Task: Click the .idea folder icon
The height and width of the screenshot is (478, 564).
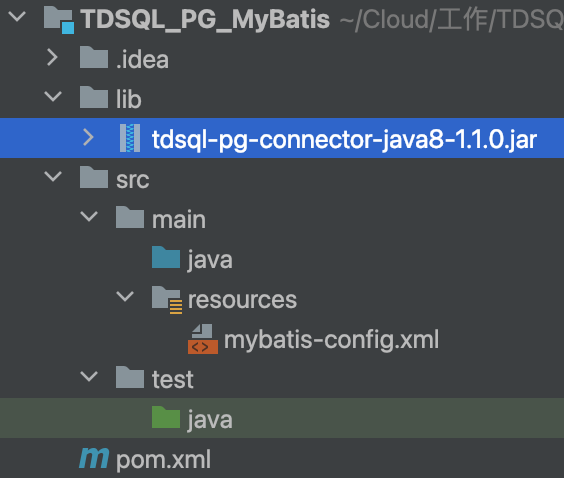Action: pos(94,58)
